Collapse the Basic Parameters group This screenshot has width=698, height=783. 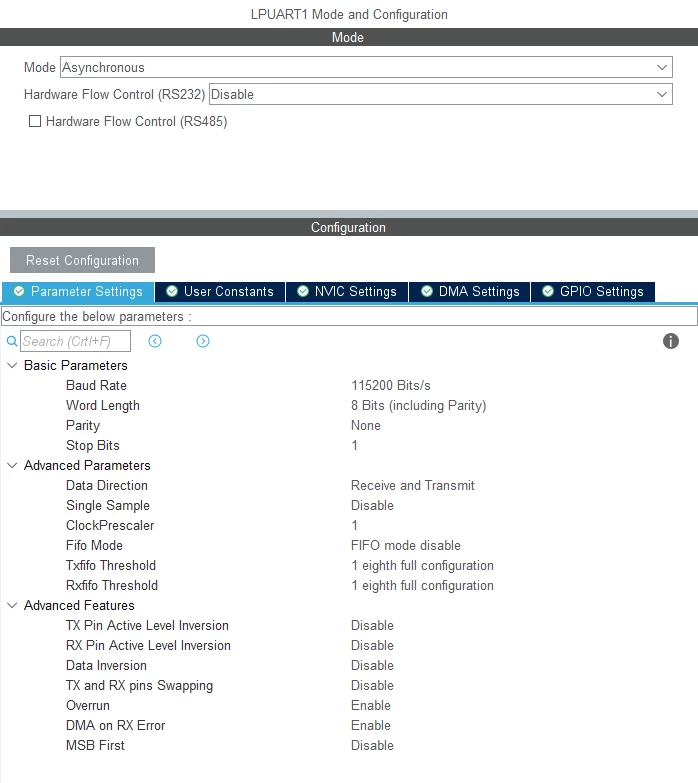(12, 366)
